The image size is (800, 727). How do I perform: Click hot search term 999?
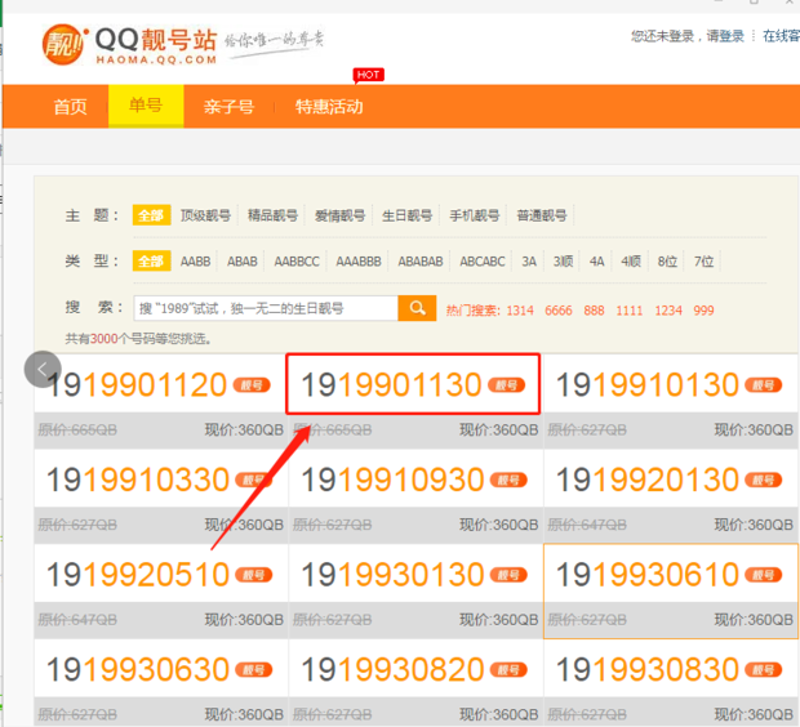click(704, 310)
